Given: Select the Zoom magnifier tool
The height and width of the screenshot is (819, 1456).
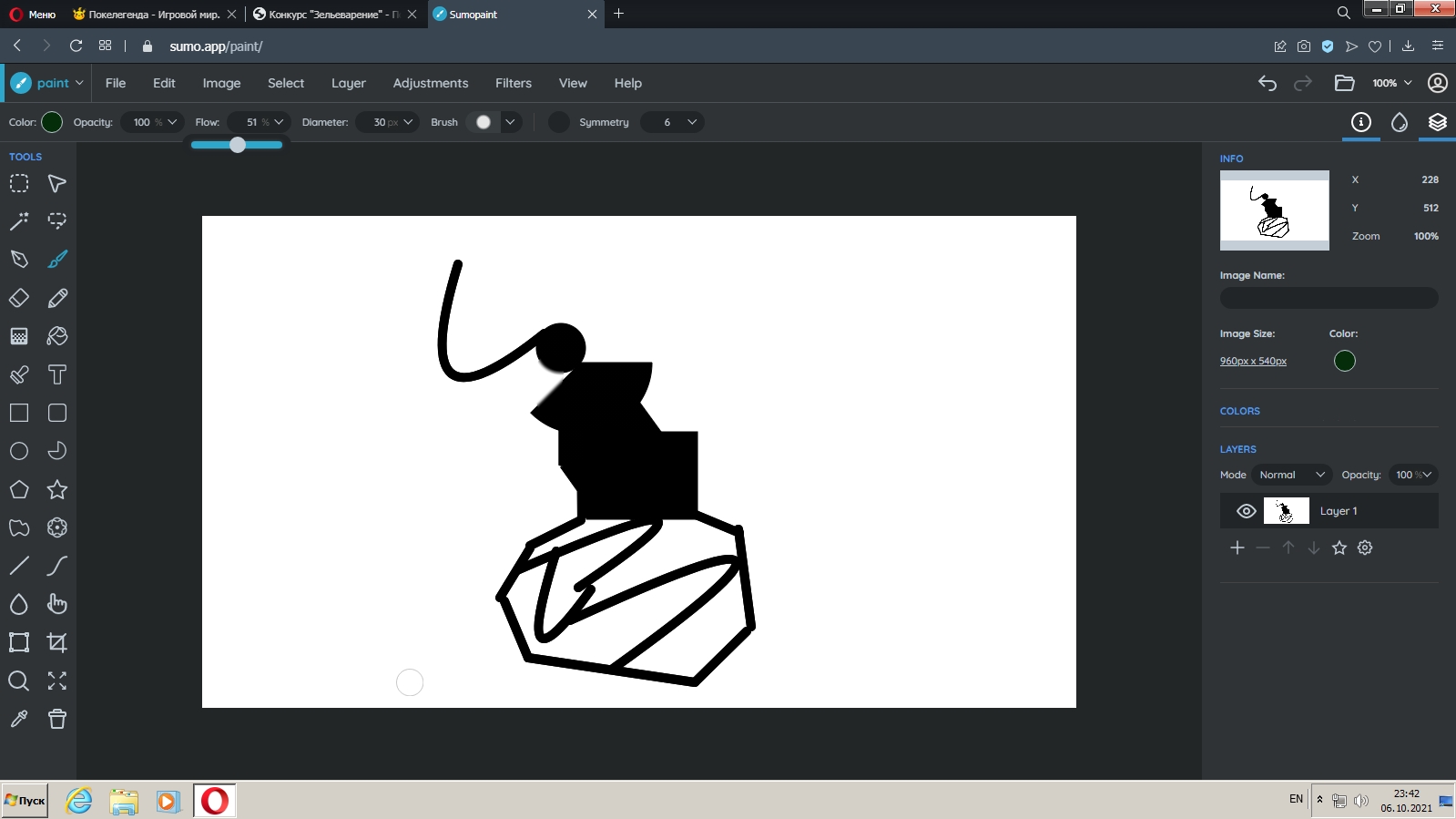Looking at the screenshot, I should click(19, 681).
